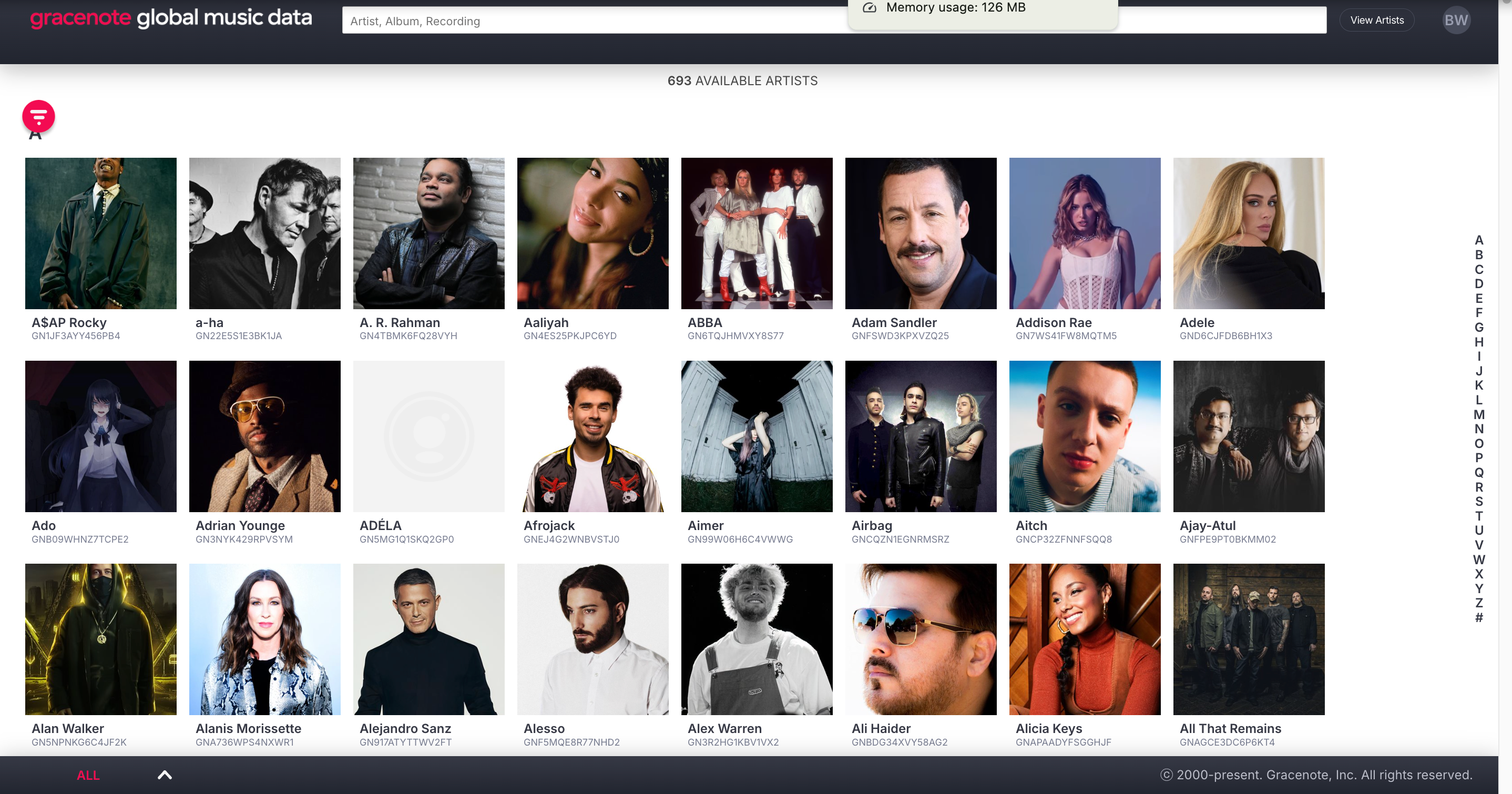Click the pink filter icon button
The width and height of the screenshot is (1512, 794).
[x=39, y=116]
